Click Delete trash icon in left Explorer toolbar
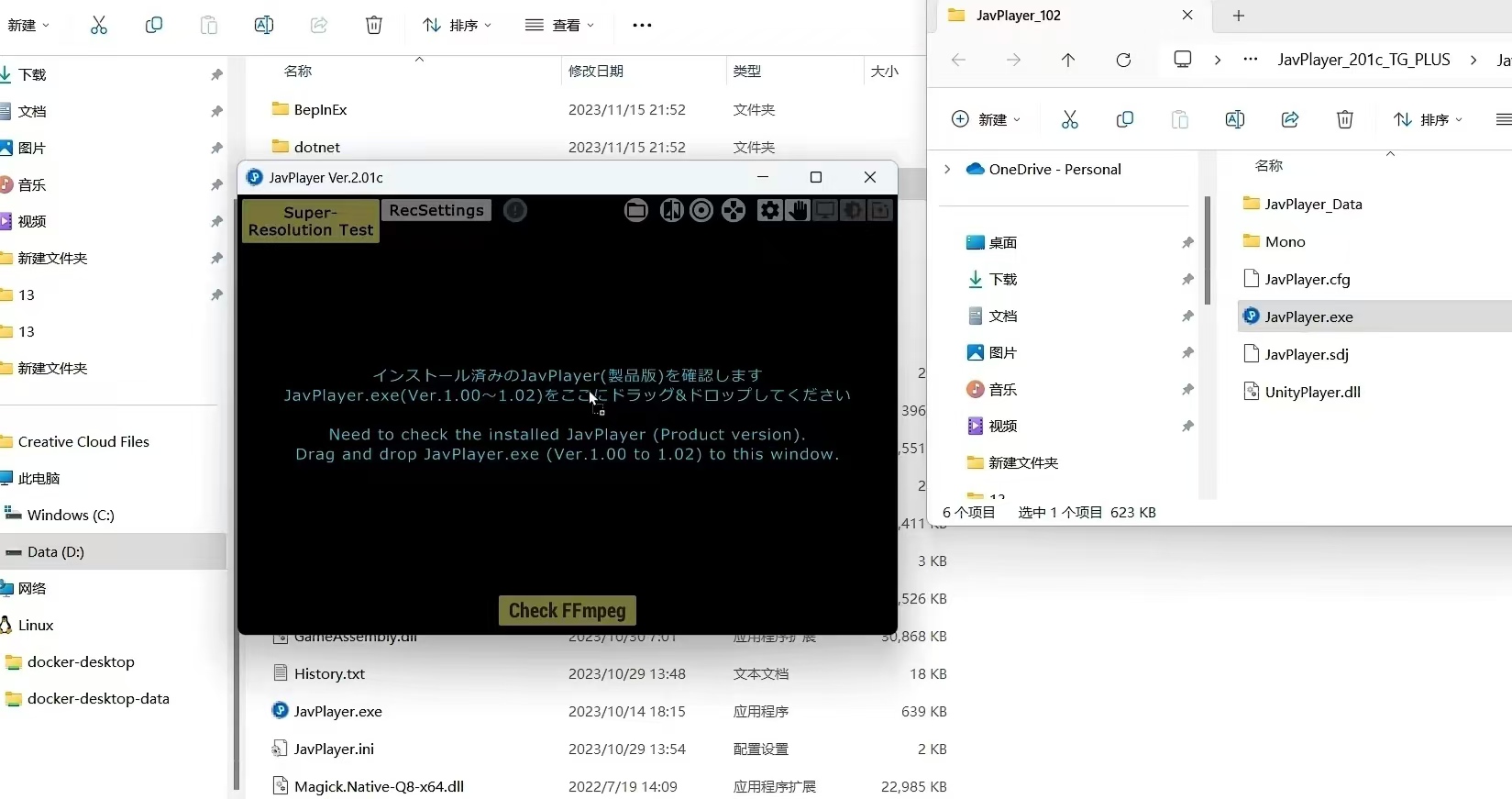Viewport: 1512px width, 799px height. (x=374, y=26)
